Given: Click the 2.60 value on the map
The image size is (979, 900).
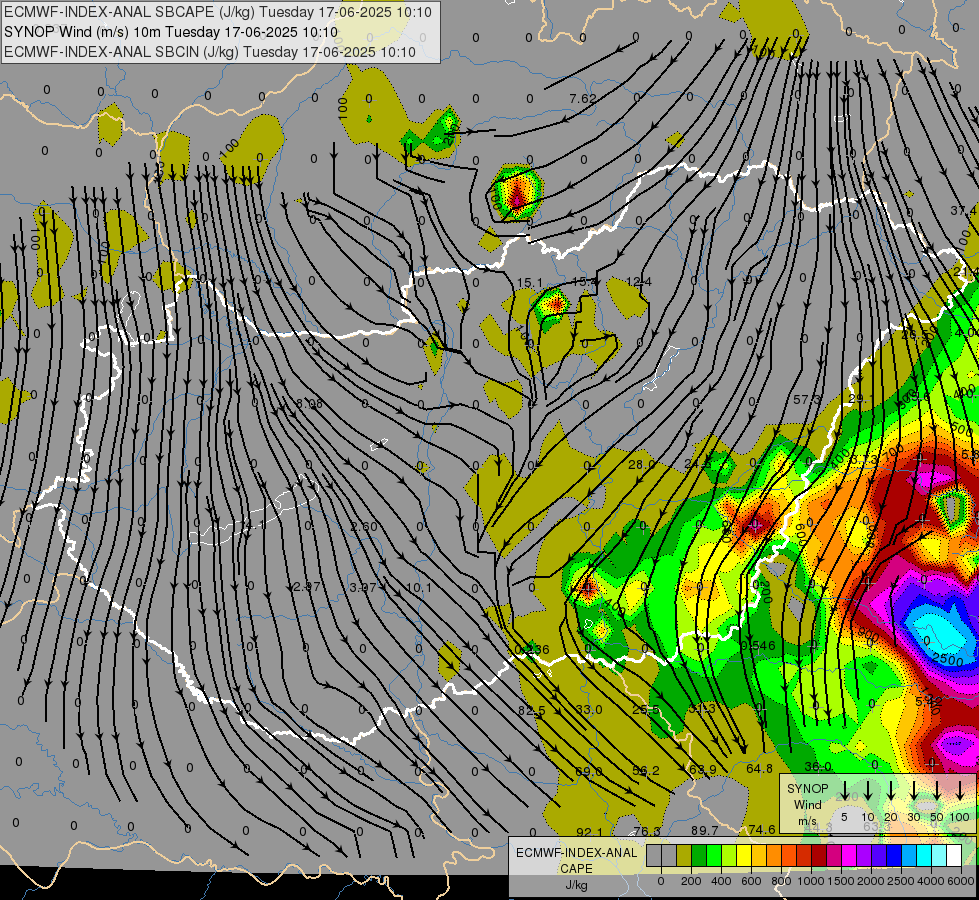Looking at the screenshot, I should [363, 527].
